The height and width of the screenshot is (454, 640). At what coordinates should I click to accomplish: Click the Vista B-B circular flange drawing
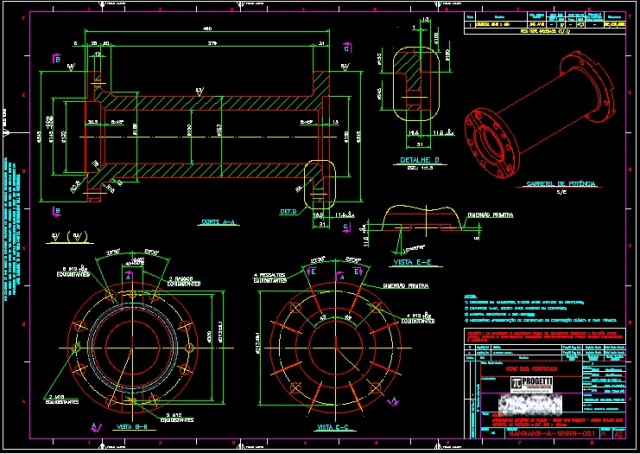(128, 340)
